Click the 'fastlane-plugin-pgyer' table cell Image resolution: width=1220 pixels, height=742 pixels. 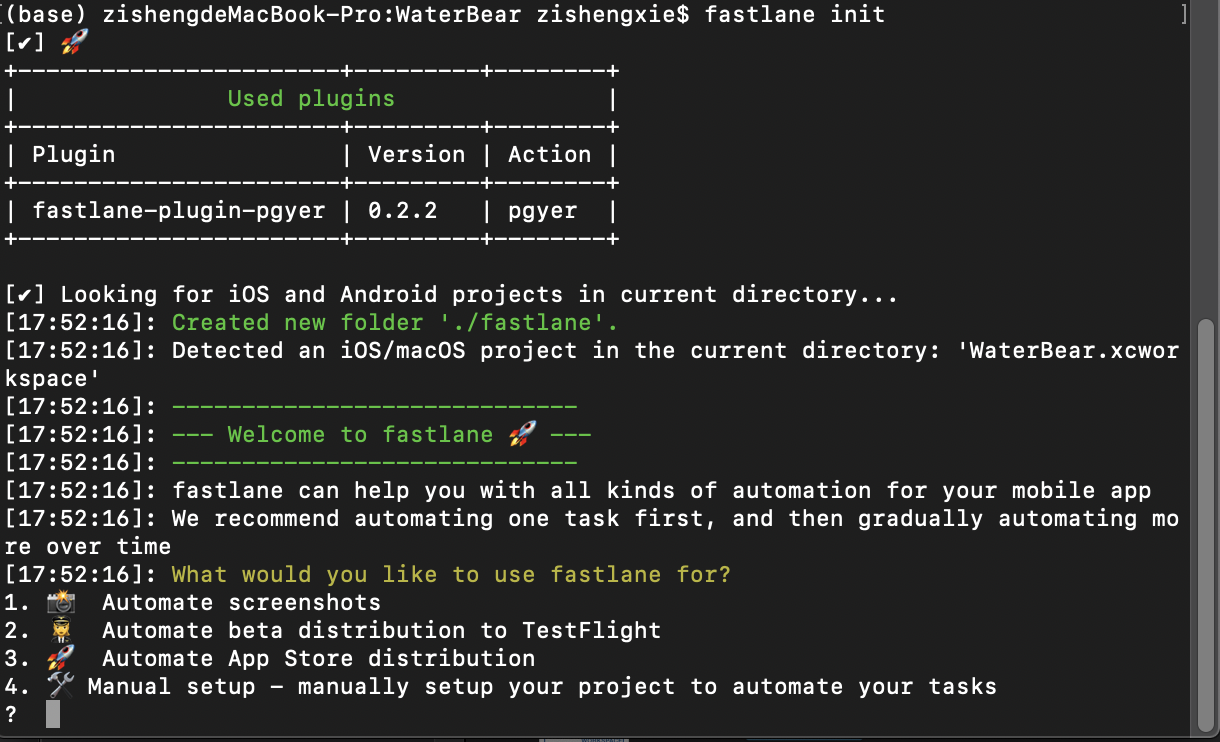(179, 211)
